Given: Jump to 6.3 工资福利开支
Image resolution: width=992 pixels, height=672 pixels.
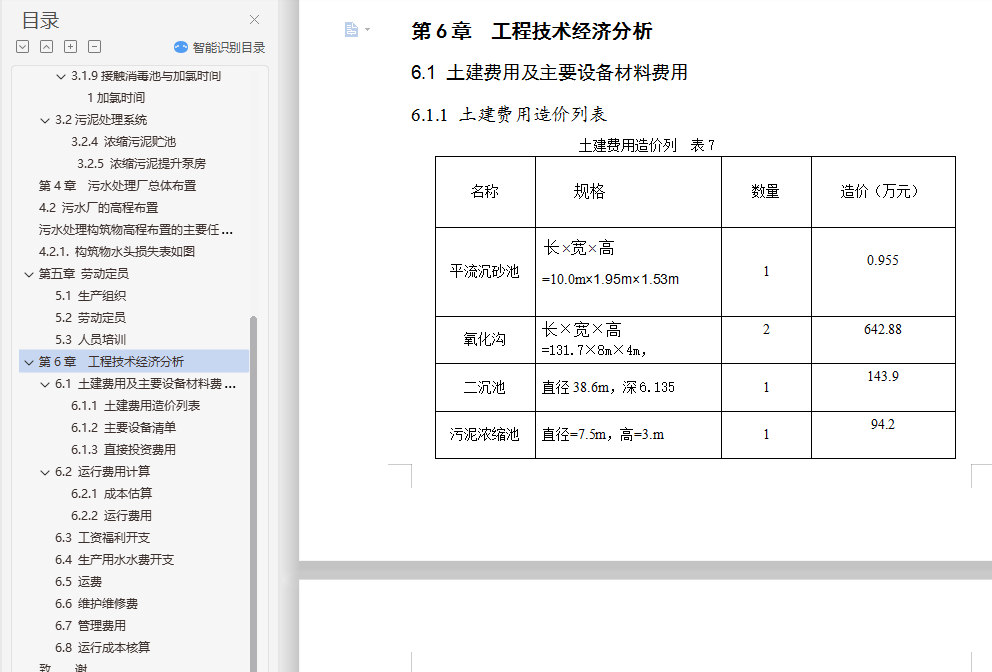Looking at the screenshot, I should (102, 538).
